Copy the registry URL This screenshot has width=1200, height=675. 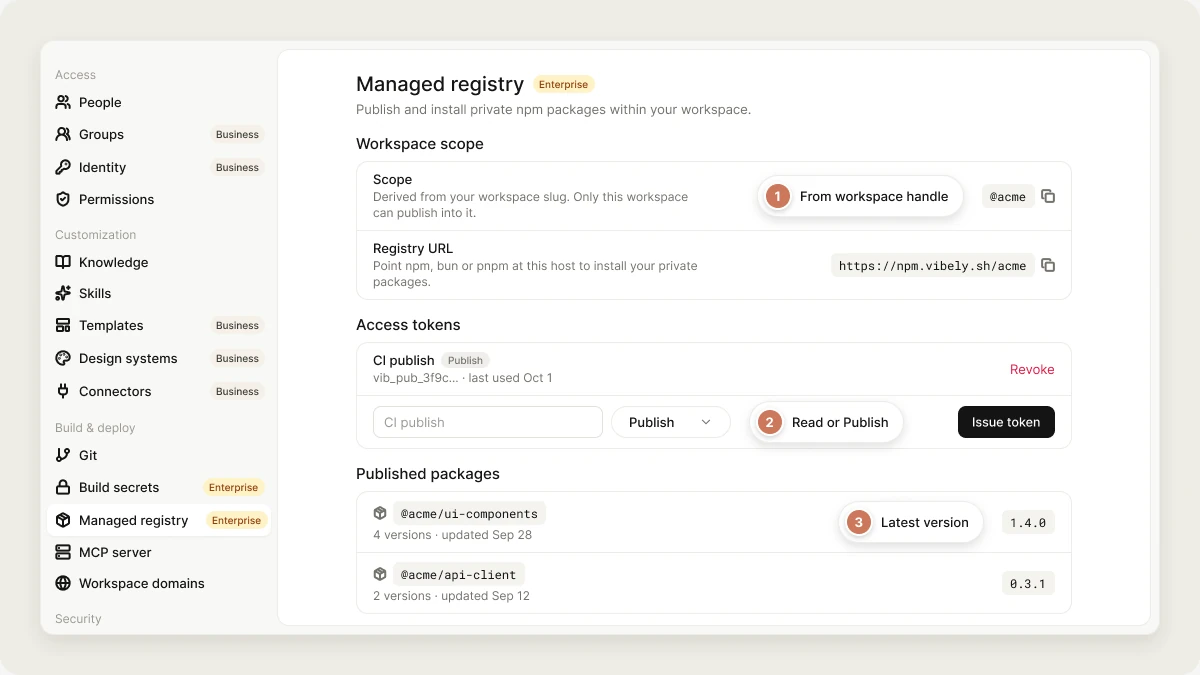click(x=1048, y=265)
